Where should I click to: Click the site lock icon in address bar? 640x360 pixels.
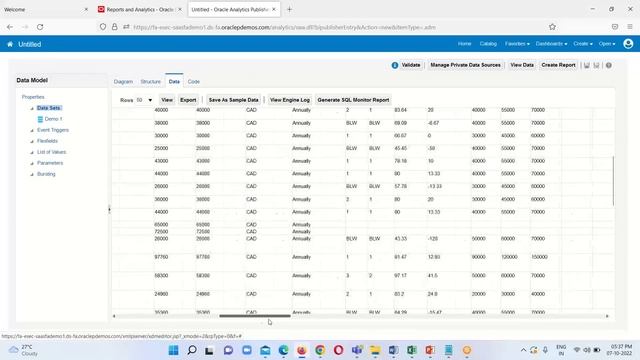[115, 27]
